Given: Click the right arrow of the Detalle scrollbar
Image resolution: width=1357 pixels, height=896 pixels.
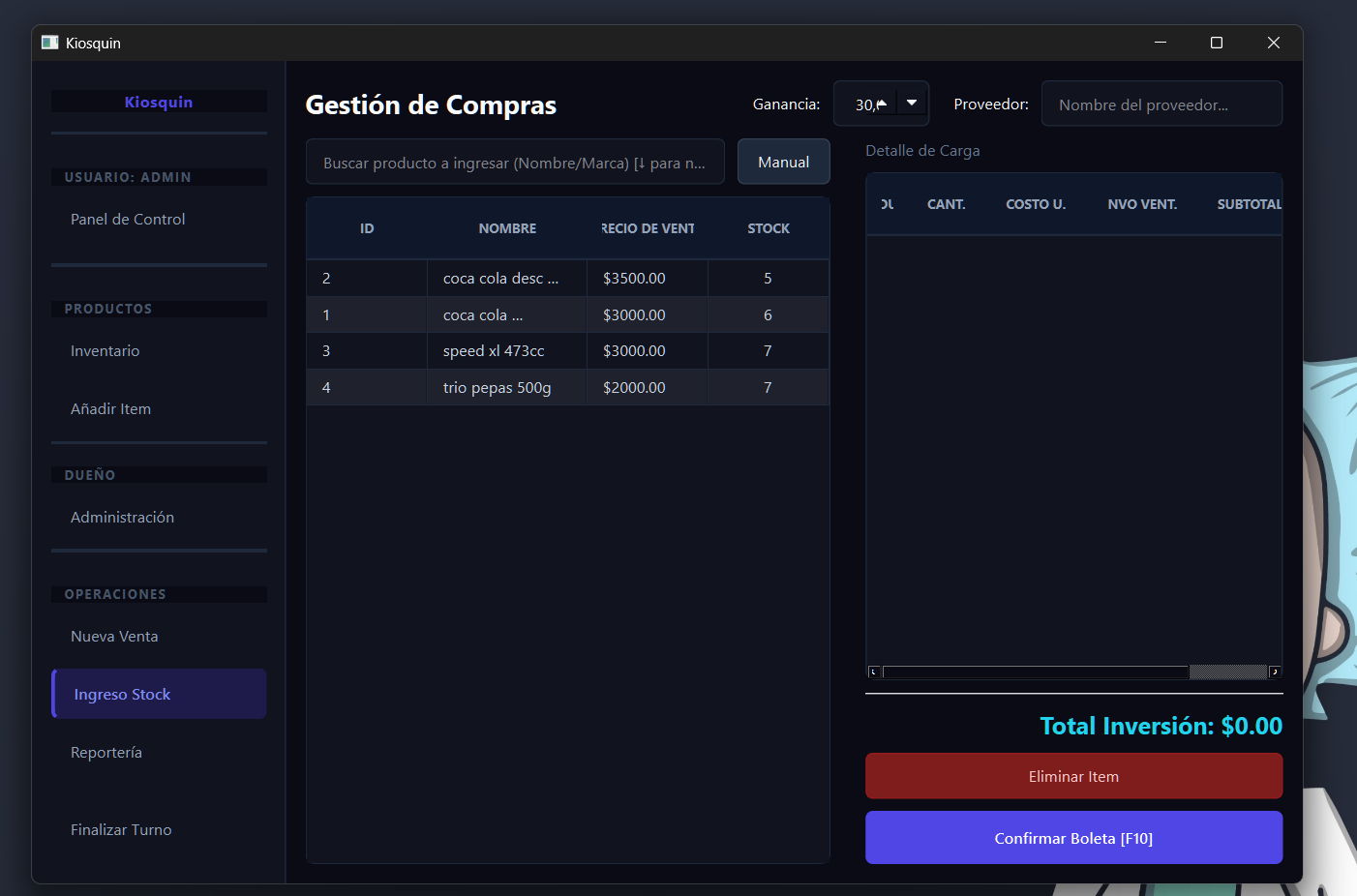Looking at the screenshot, I should pos(1275,671).
